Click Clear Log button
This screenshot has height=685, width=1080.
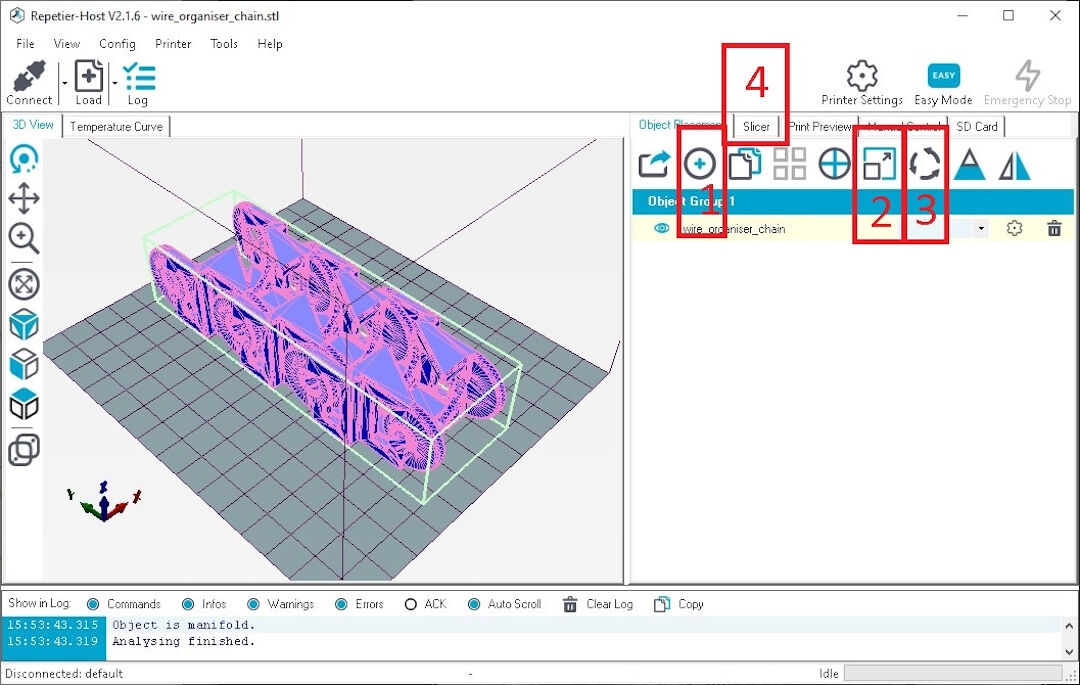tap(598, 604)
